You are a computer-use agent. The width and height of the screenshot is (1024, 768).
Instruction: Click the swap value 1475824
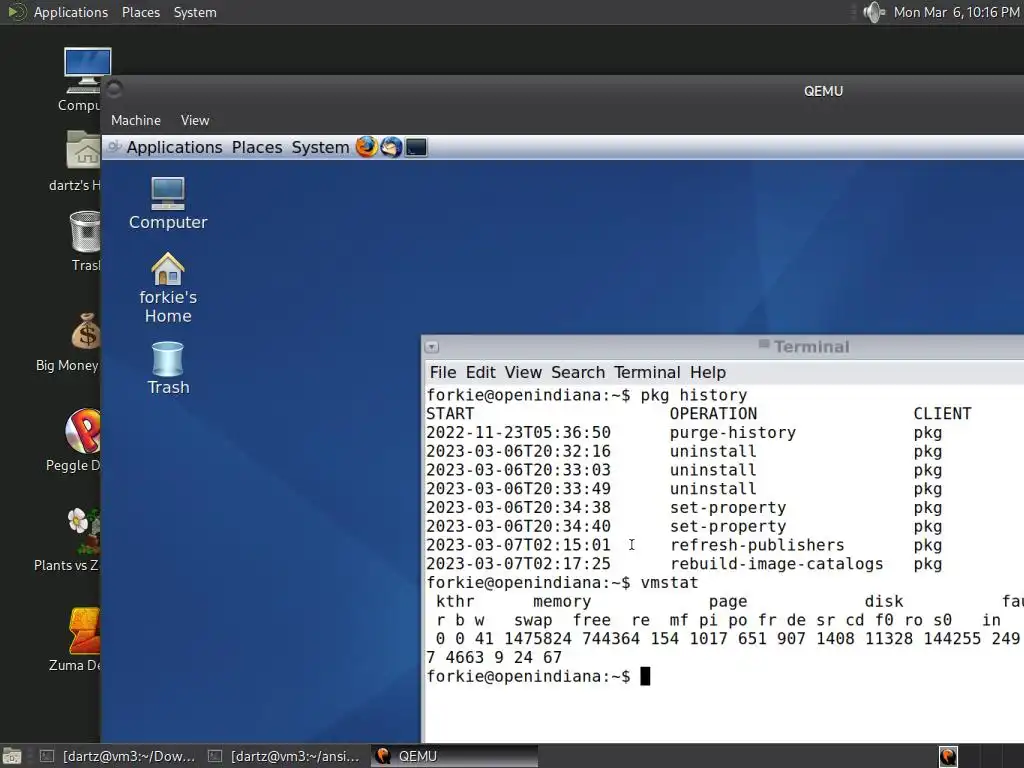click(537, 639)
